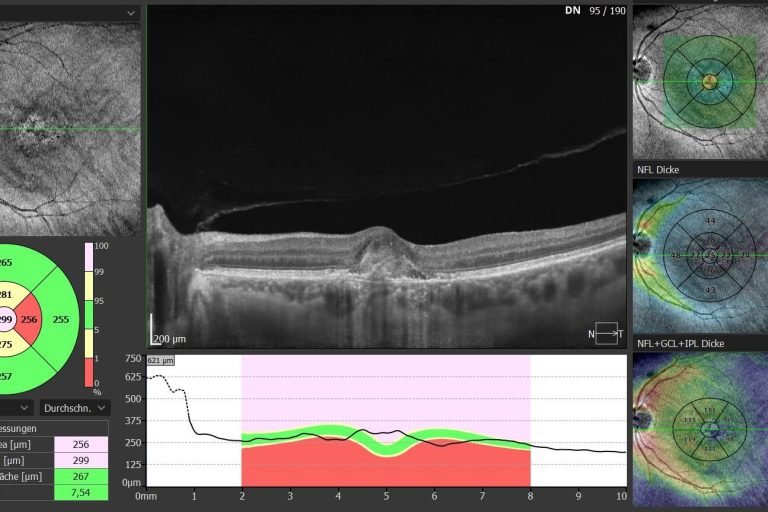Click the red ETDRS sector showing 256
Image resolution: width=768 pixels, height=512 pixels.
pos(29,319)
